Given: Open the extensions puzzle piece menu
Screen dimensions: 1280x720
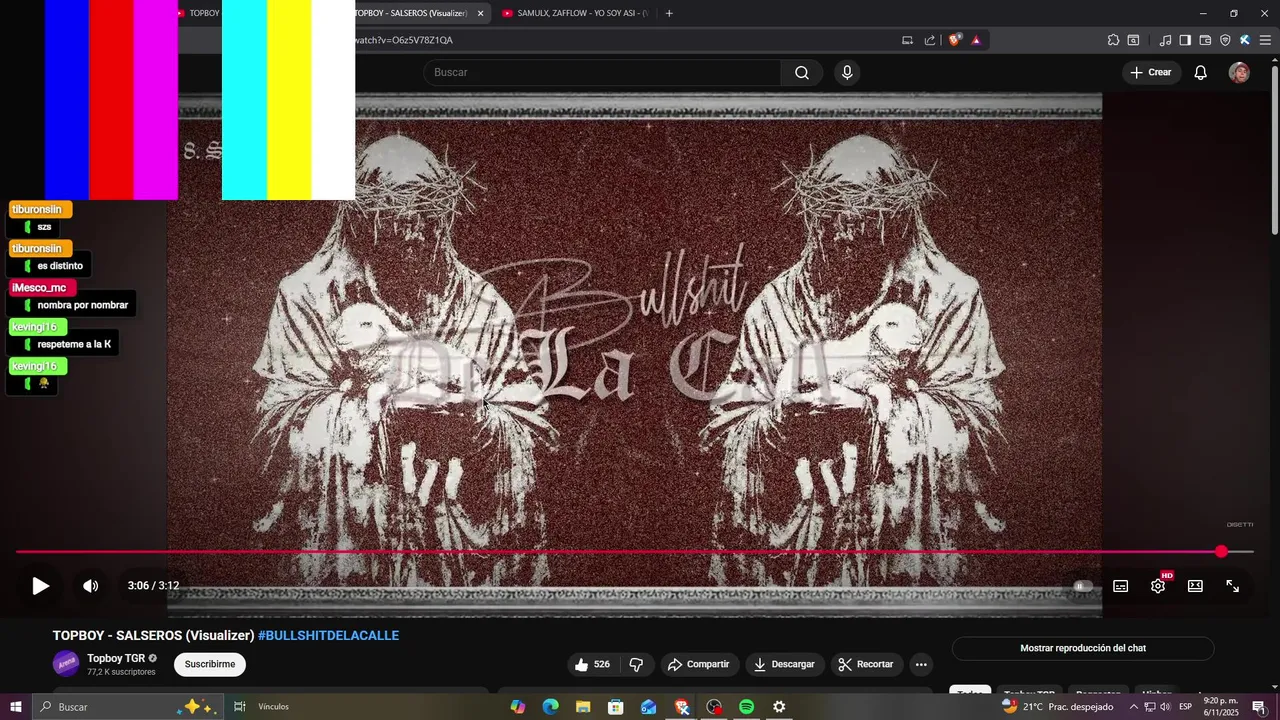Looking at the screenshot, I should coord(1113,40).
